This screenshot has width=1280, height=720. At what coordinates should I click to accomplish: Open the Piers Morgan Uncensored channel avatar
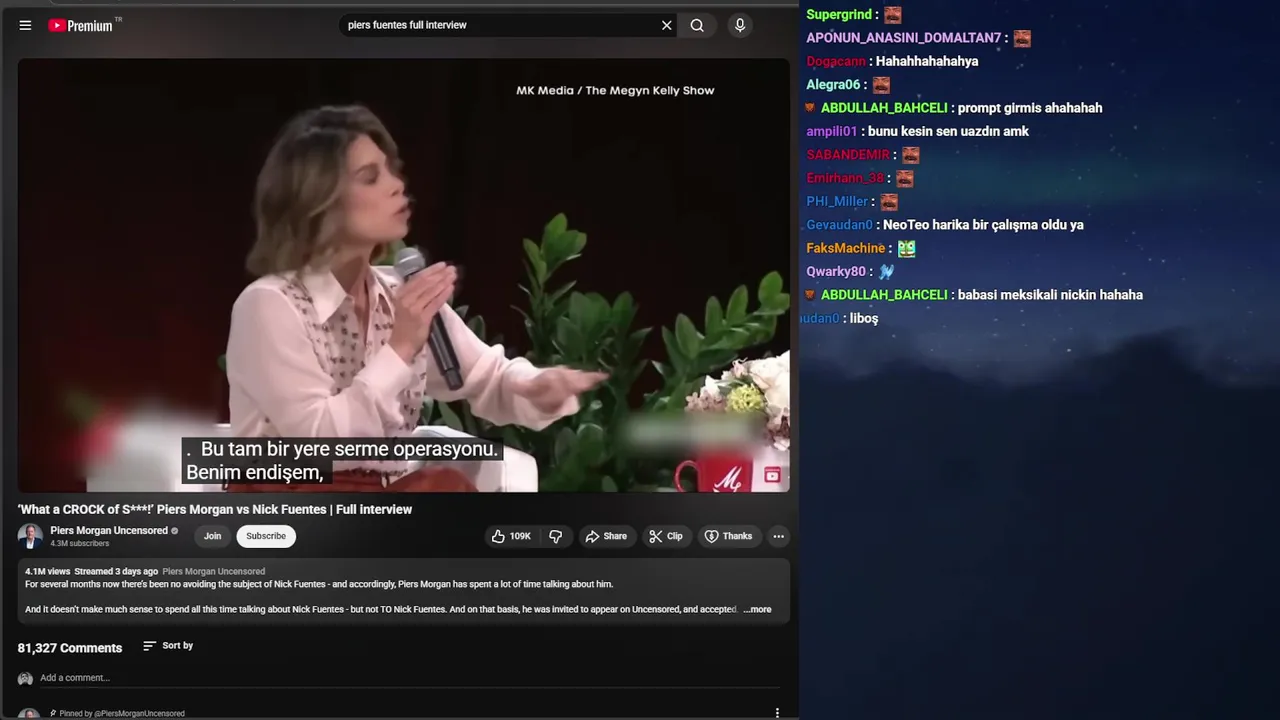coord(30,536)
